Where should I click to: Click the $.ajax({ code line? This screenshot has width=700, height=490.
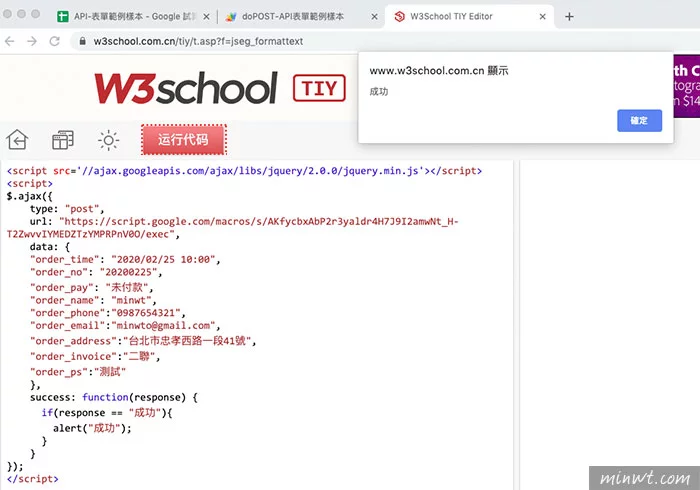point(29,196)
